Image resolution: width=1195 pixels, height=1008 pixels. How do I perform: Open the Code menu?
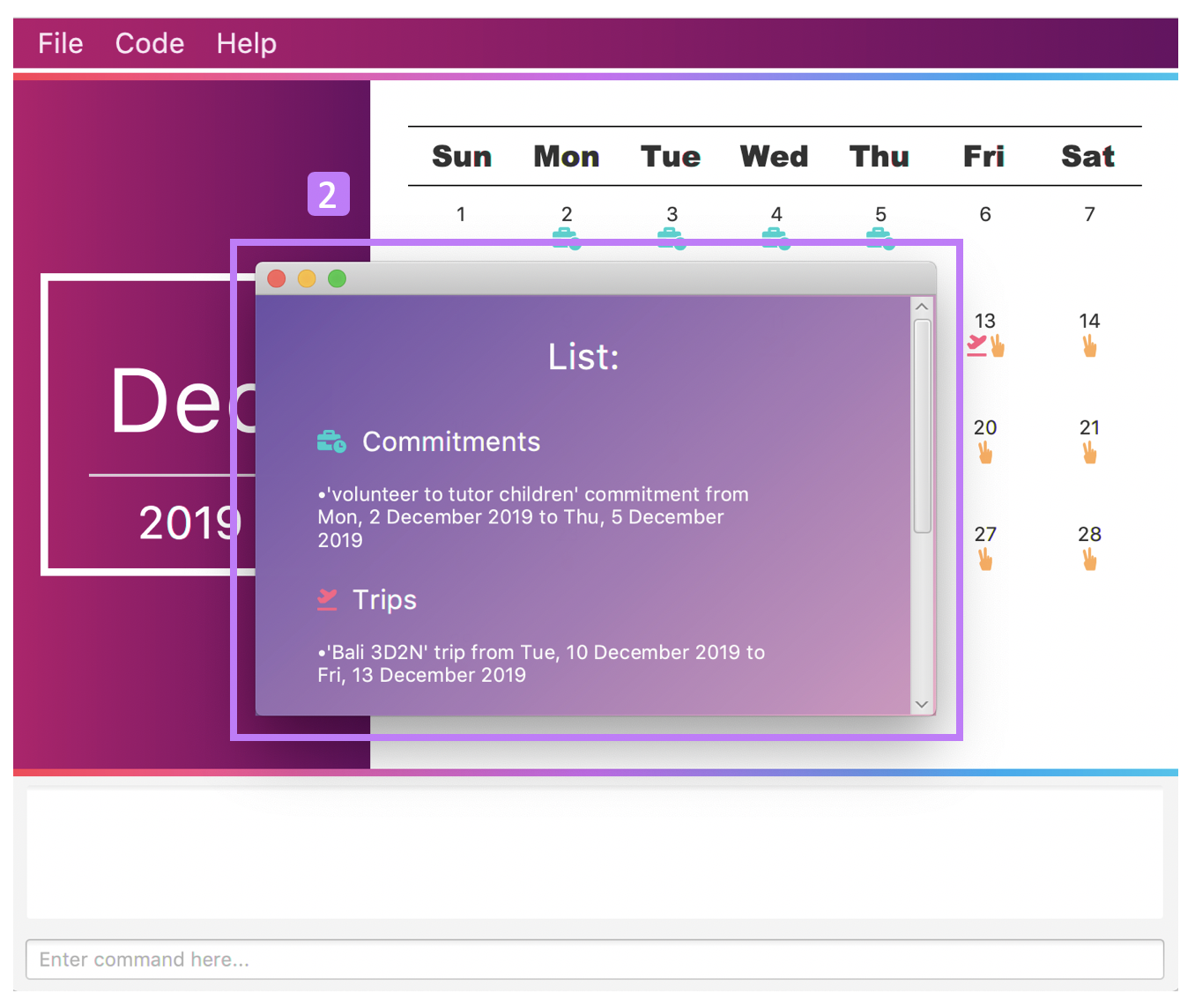pos(150,43)
